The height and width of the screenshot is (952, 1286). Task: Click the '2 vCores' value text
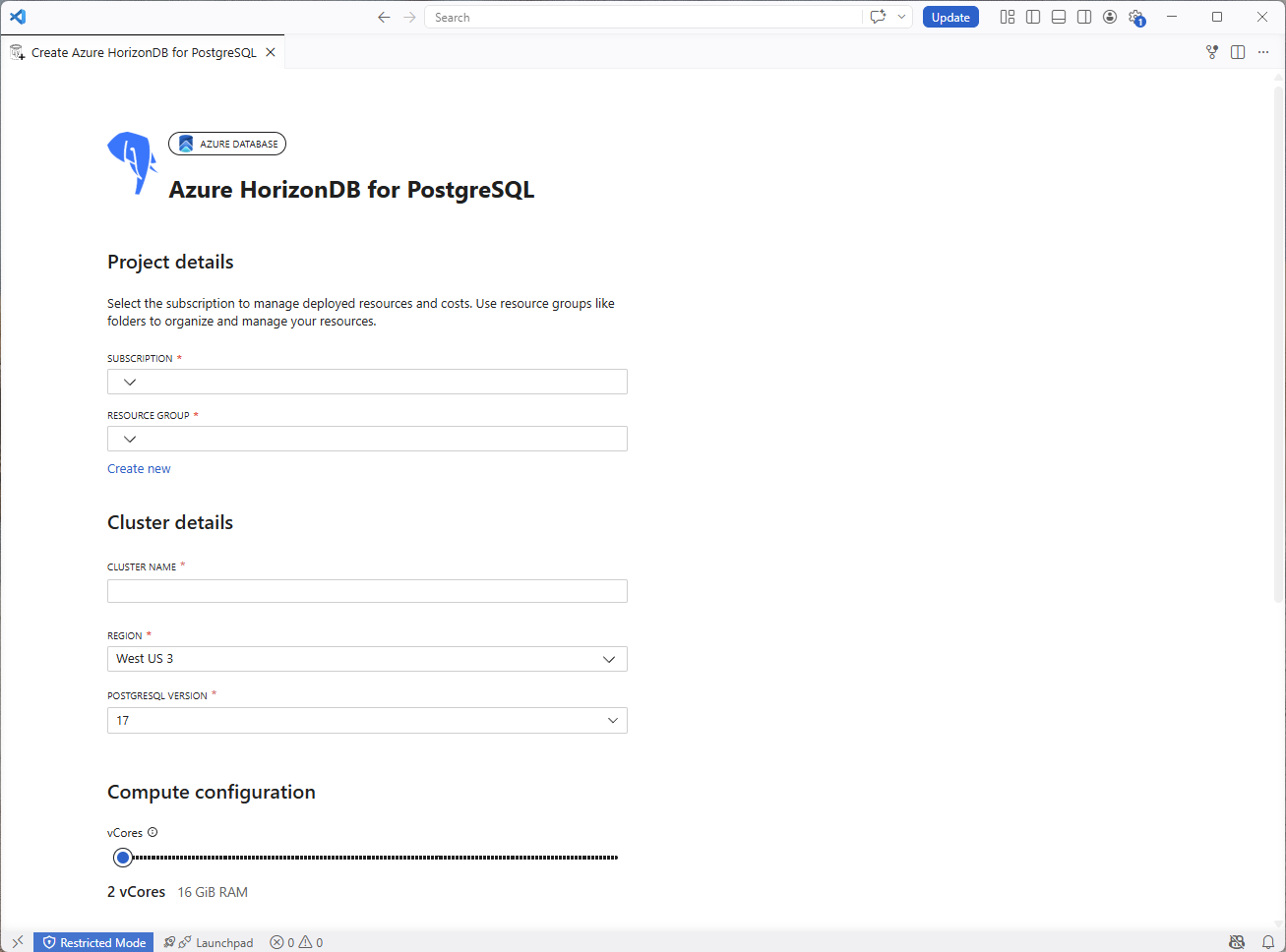pyautogui.click(x=137, y=892)
